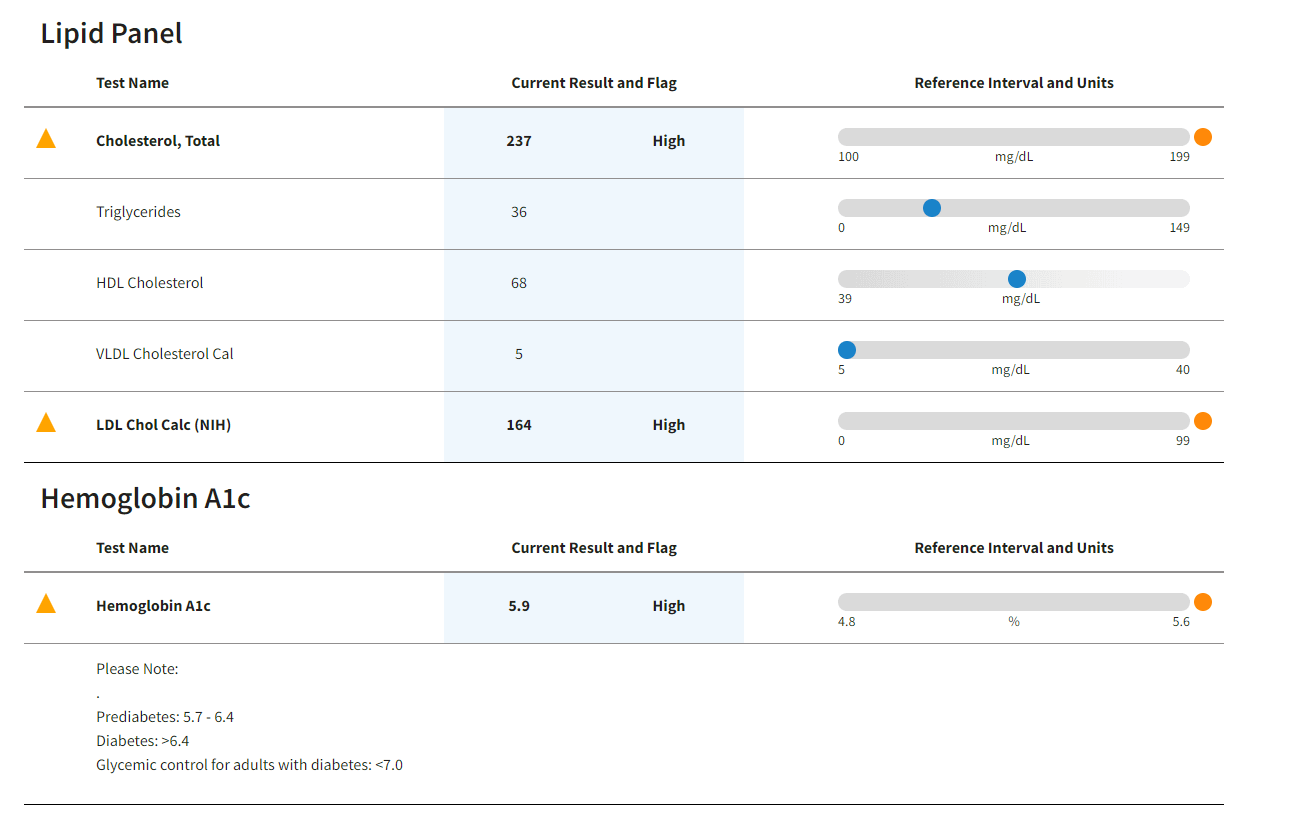This screenshot has height=839, width=1290.
Task: Click the Prediabetes: 5.7 - 6.4 note line
Action: click(165, 717)
